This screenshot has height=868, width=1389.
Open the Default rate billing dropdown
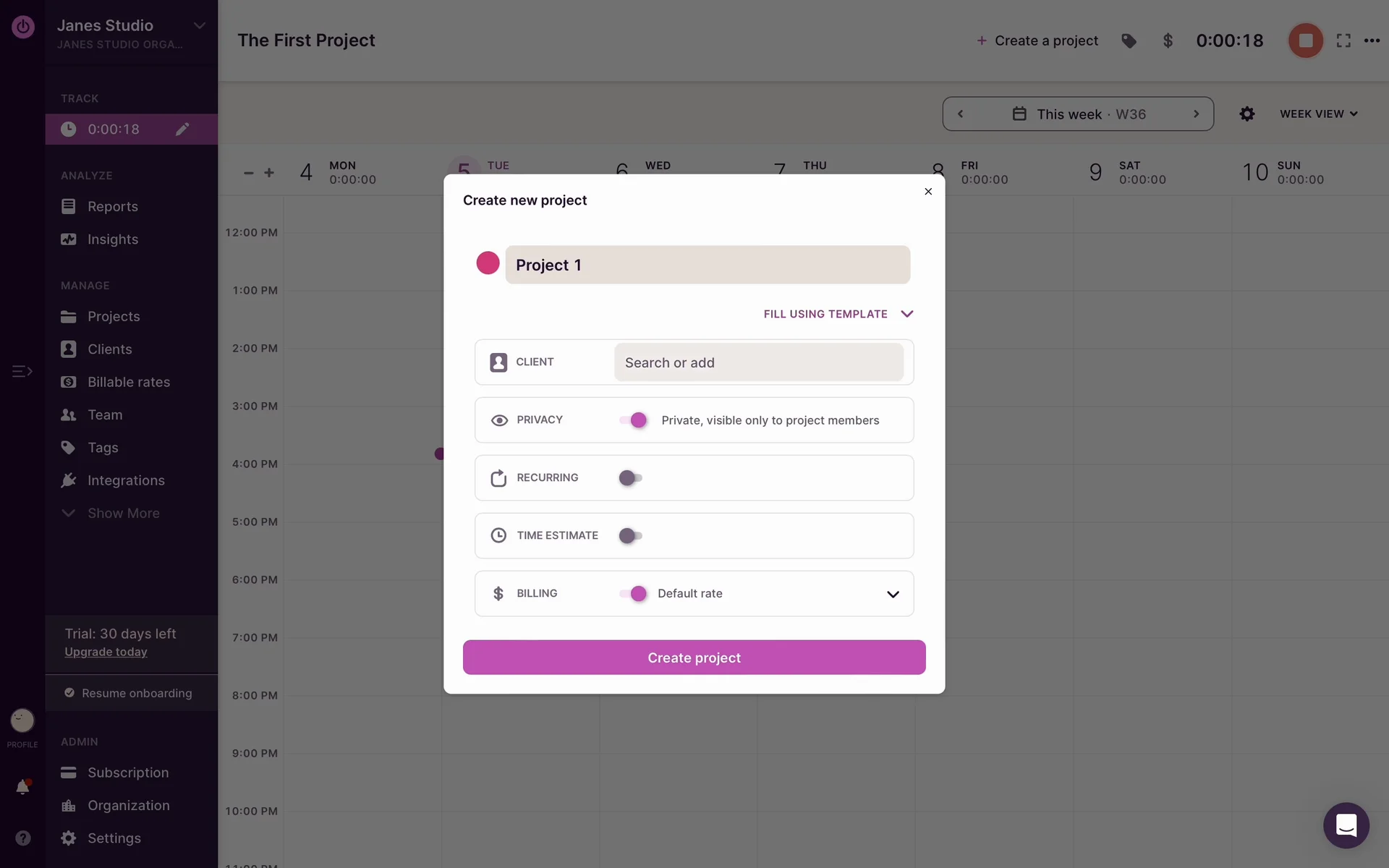893,594
